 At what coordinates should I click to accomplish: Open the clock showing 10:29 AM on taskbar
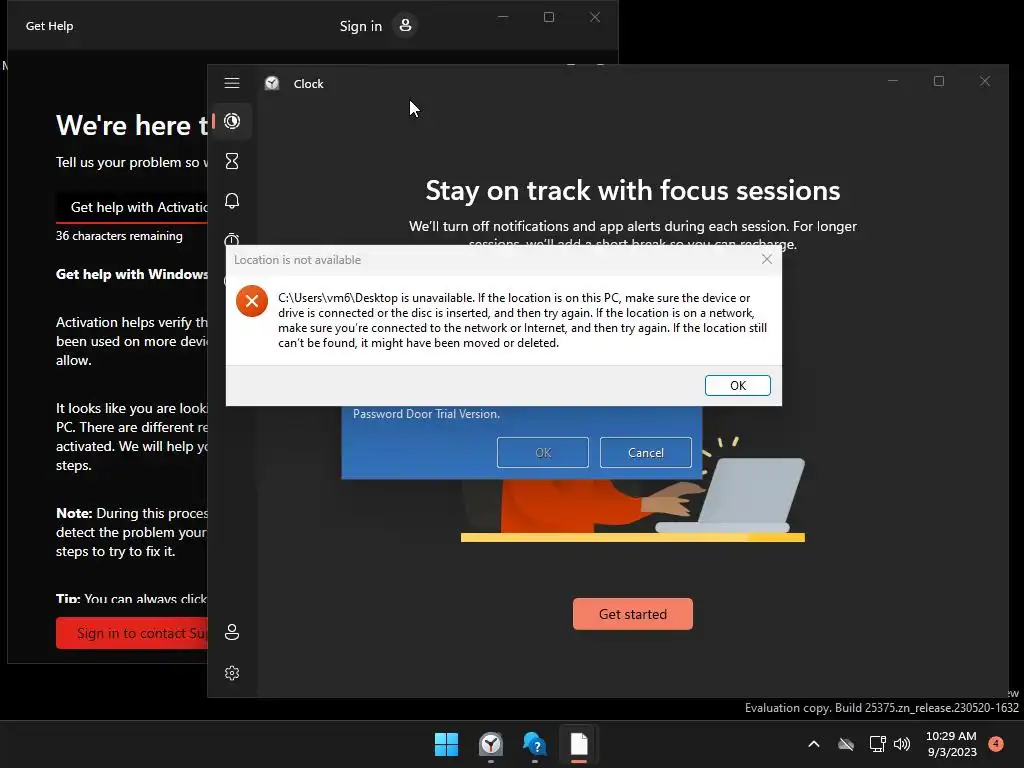(x=952, y=744)
